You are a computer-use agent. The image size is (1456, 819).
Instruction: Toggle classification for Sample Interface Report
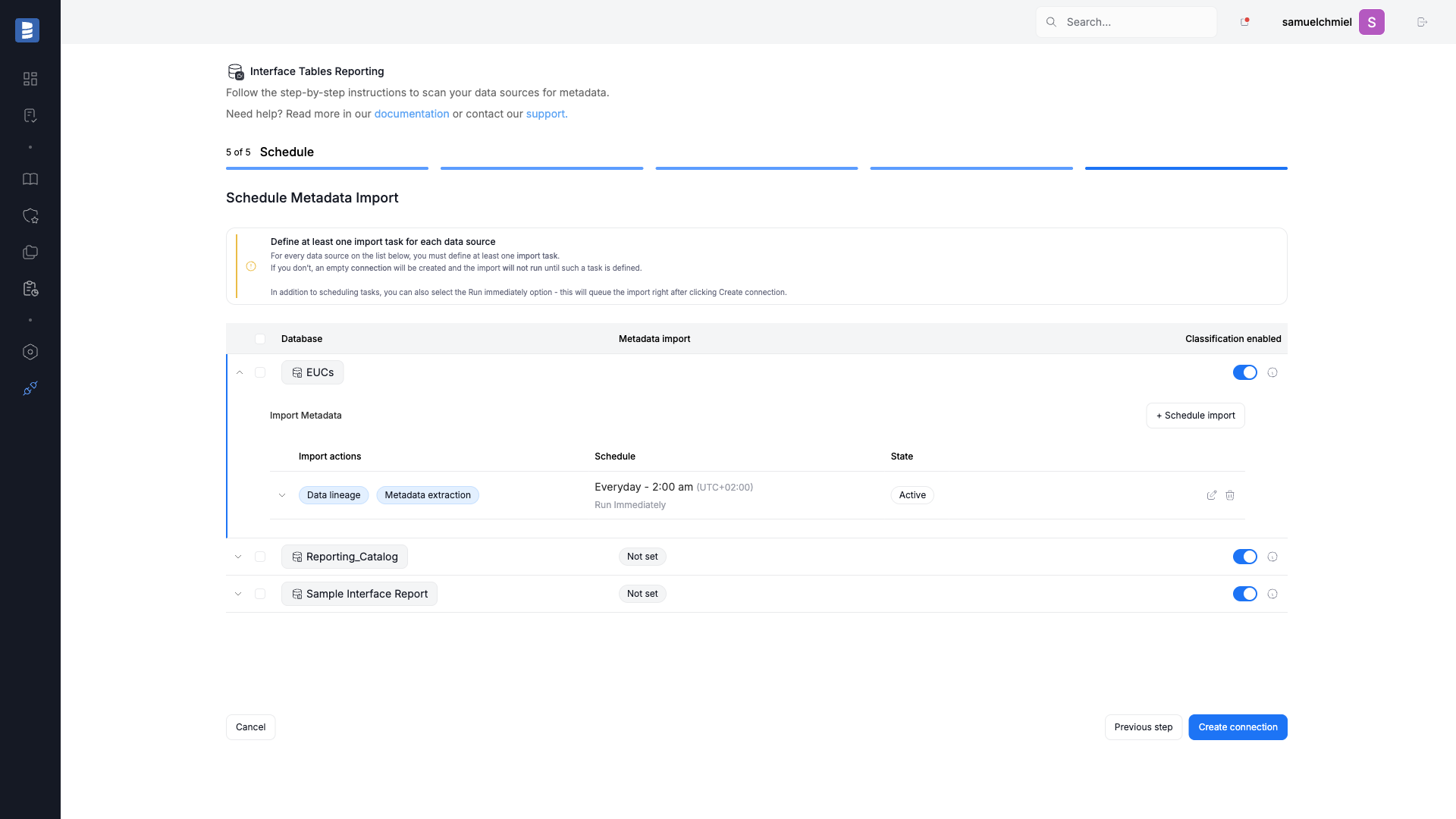click(1244, 594)
